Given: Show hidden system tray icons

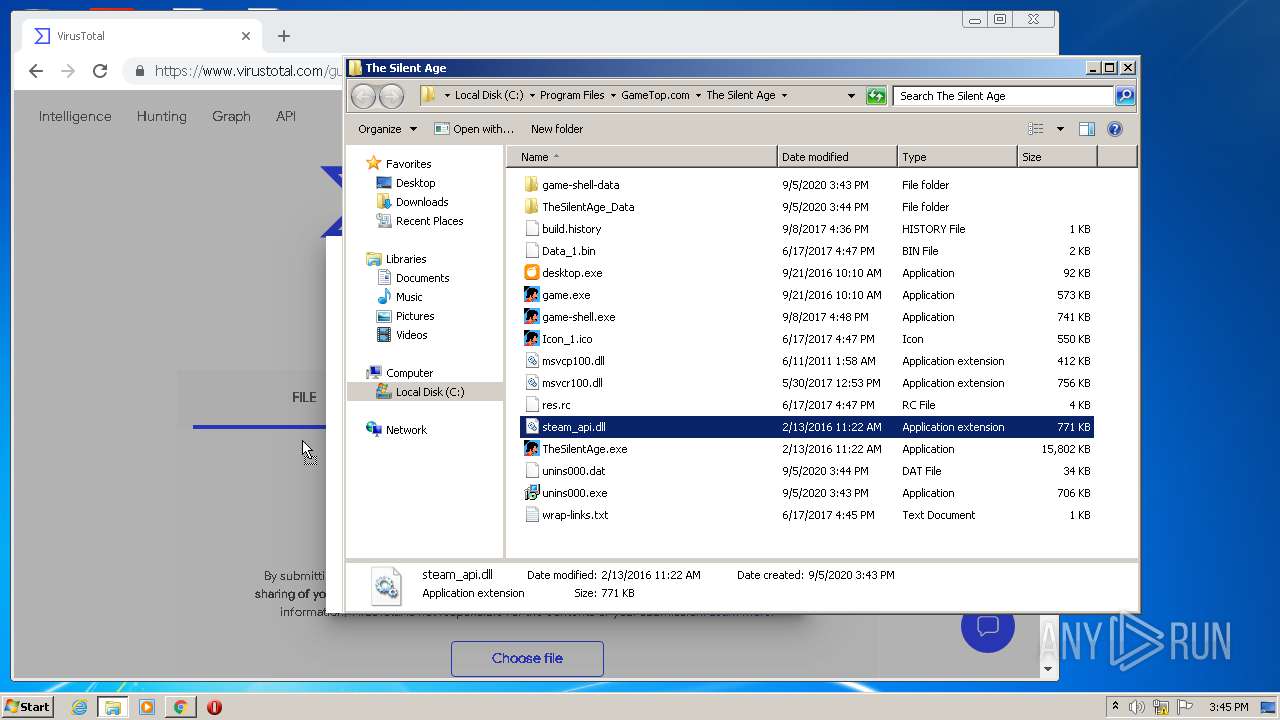Looking at the screenshot, I should [1115, 707].
